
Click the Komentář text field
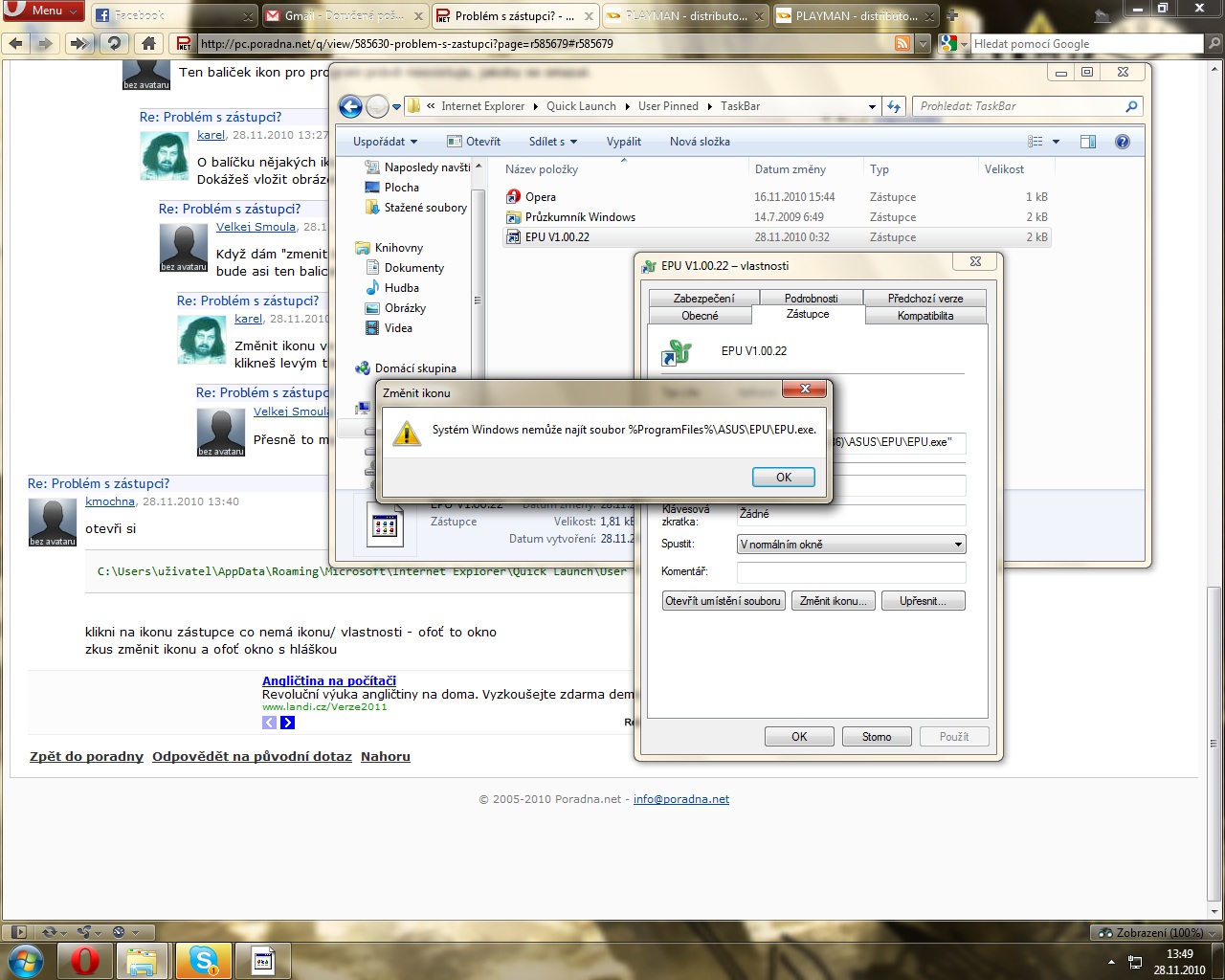pyautogui.click(x=852, y=572)
